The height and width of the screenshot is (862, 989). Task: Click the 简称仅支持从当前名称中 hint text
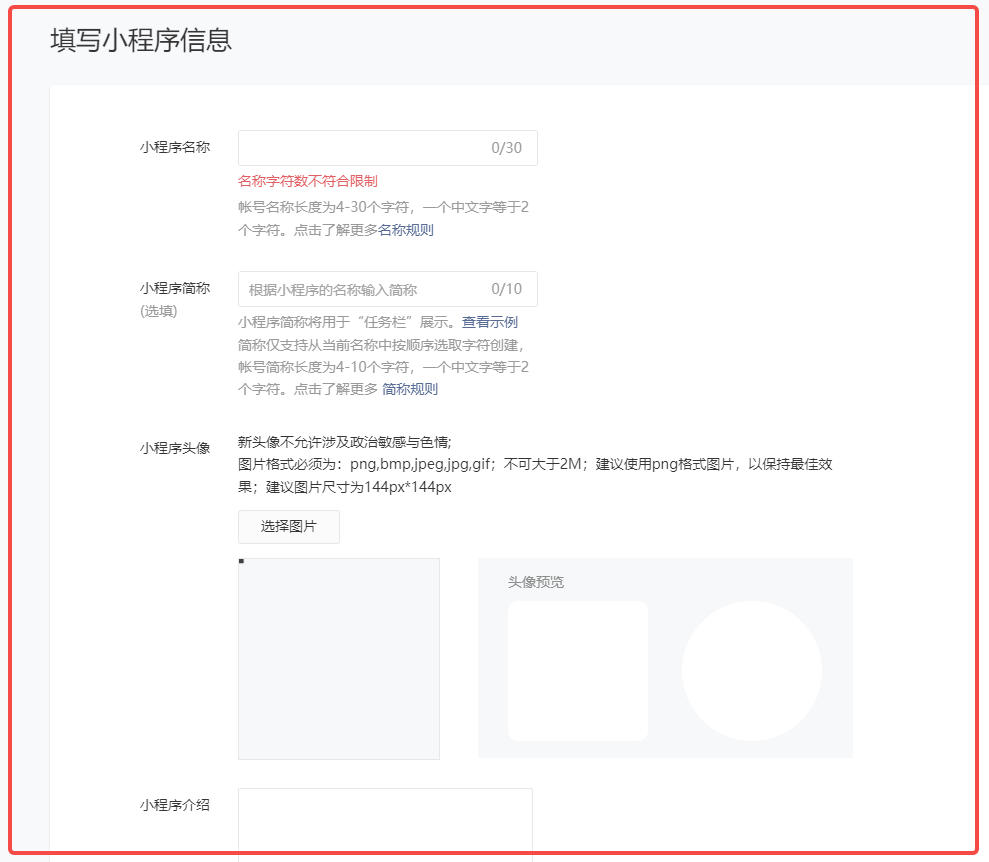click(381, 345)
